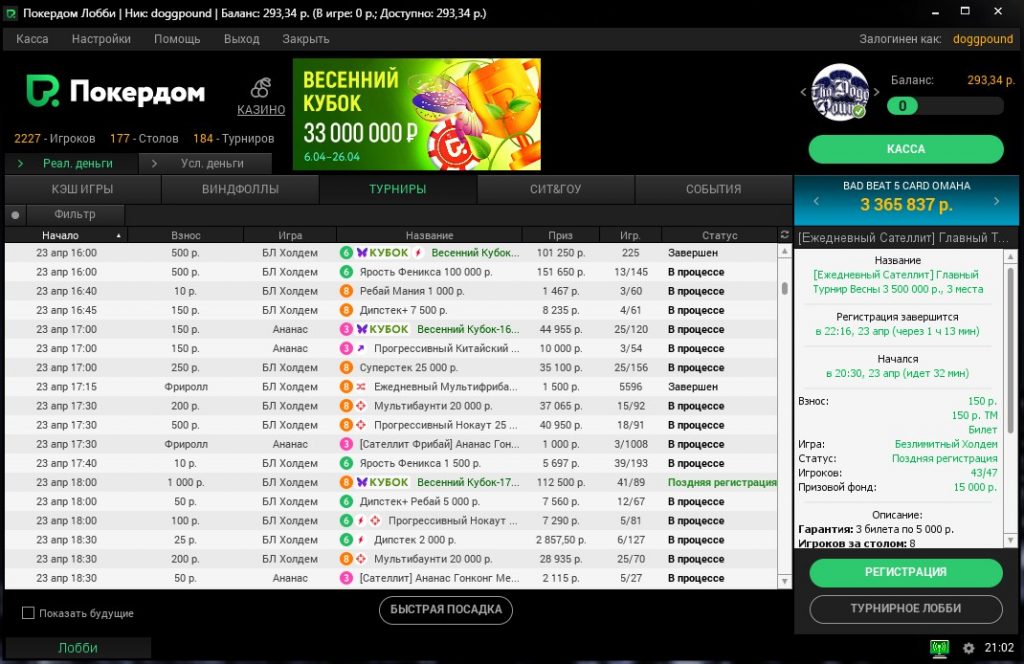Click the green КАССА button
Viewport: 1024px width, 664px height.
pyautogui.click(x=906, y=149)
